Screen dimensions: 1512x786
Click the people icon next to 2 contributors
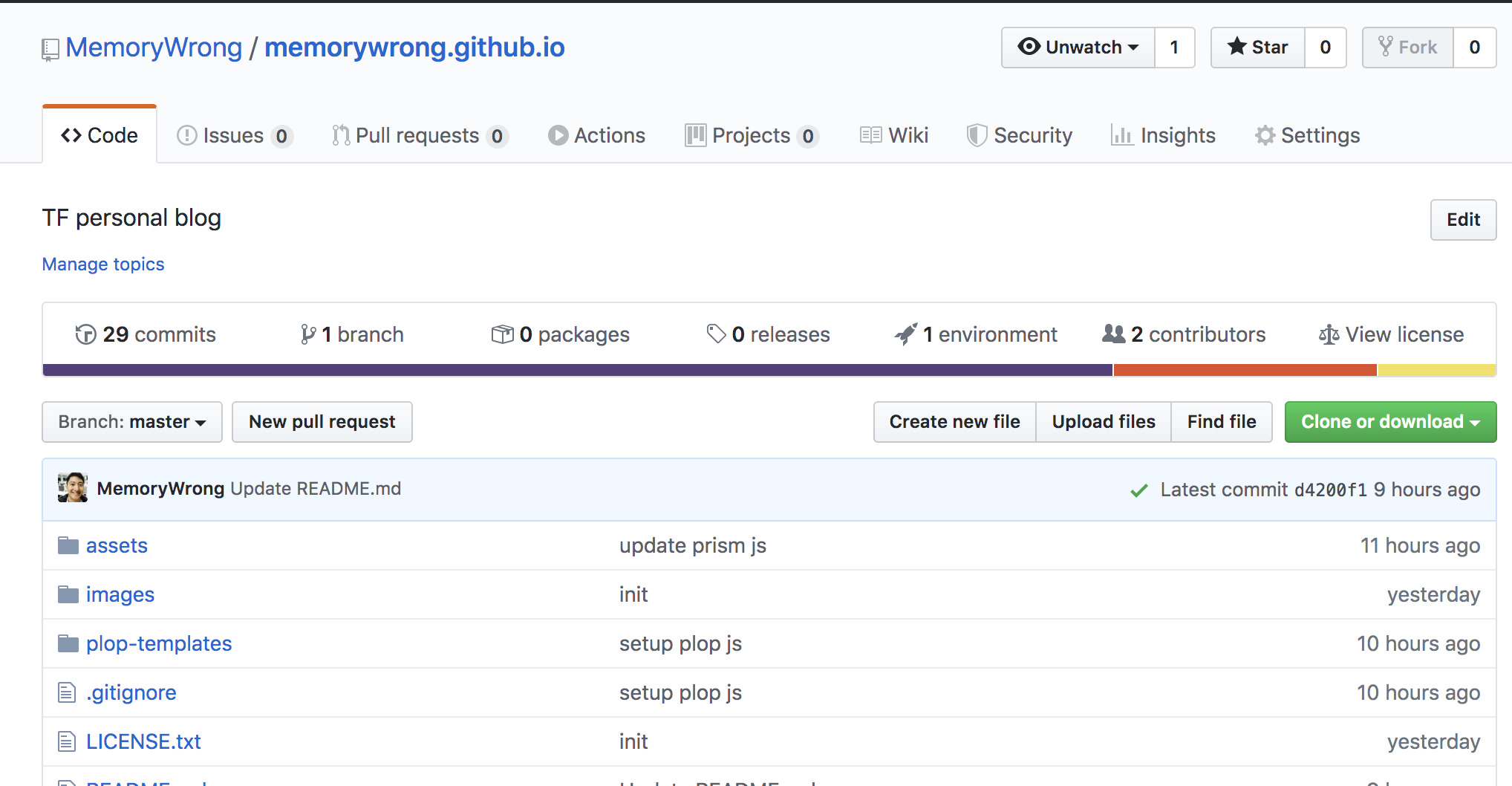(x=1114, y=334)
